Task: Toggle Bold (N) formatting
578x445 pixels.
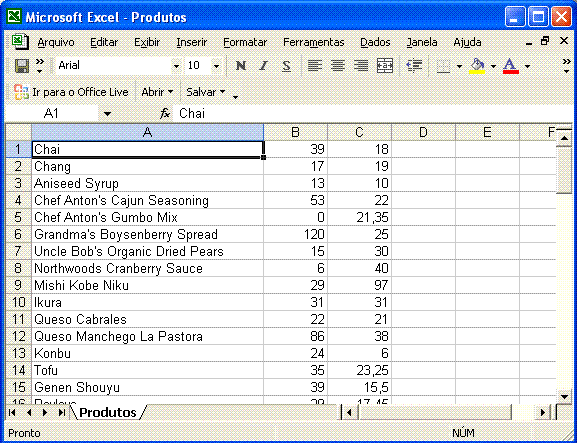Action: 241,66
